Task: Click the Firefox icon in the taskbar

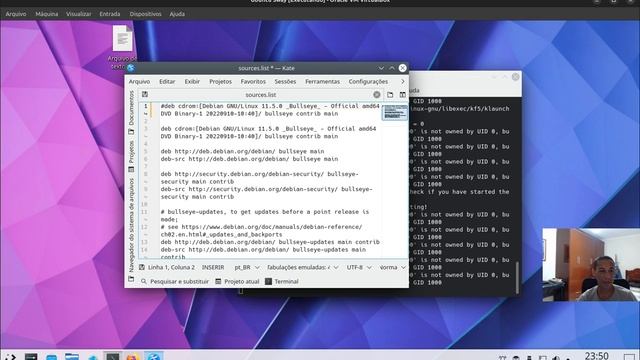Action: click(133, 357)
